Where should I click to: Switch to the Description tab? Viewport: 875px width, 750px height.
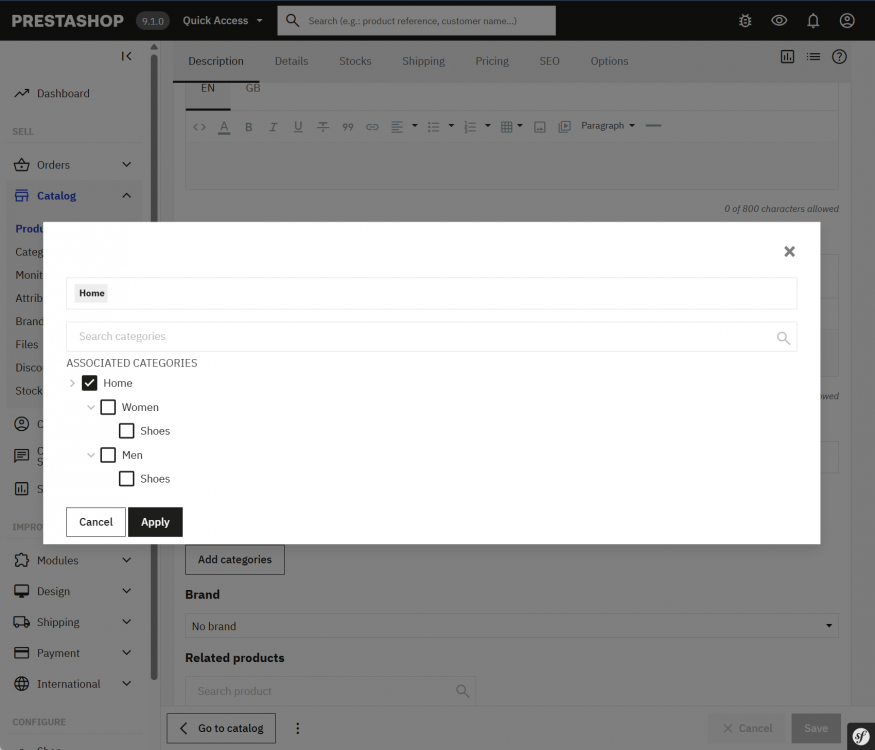tap(216, 61)
